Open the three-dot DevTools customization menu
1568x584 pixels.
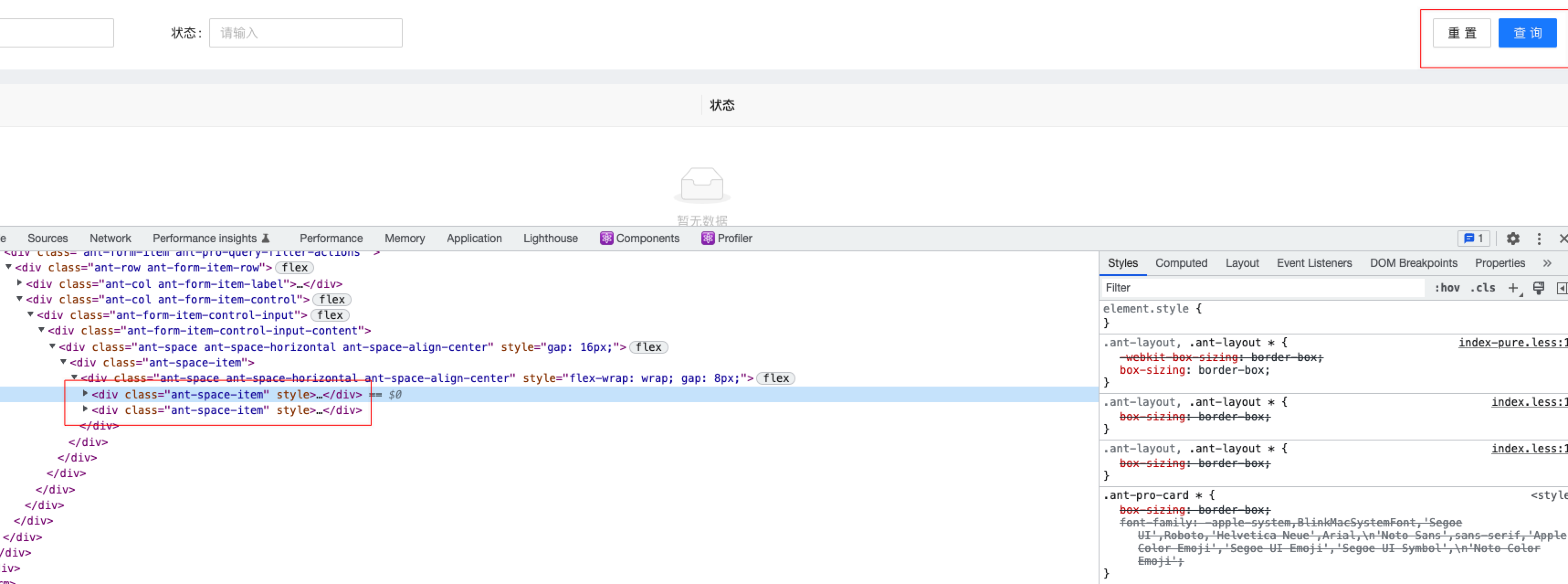tap(1539, 238)
